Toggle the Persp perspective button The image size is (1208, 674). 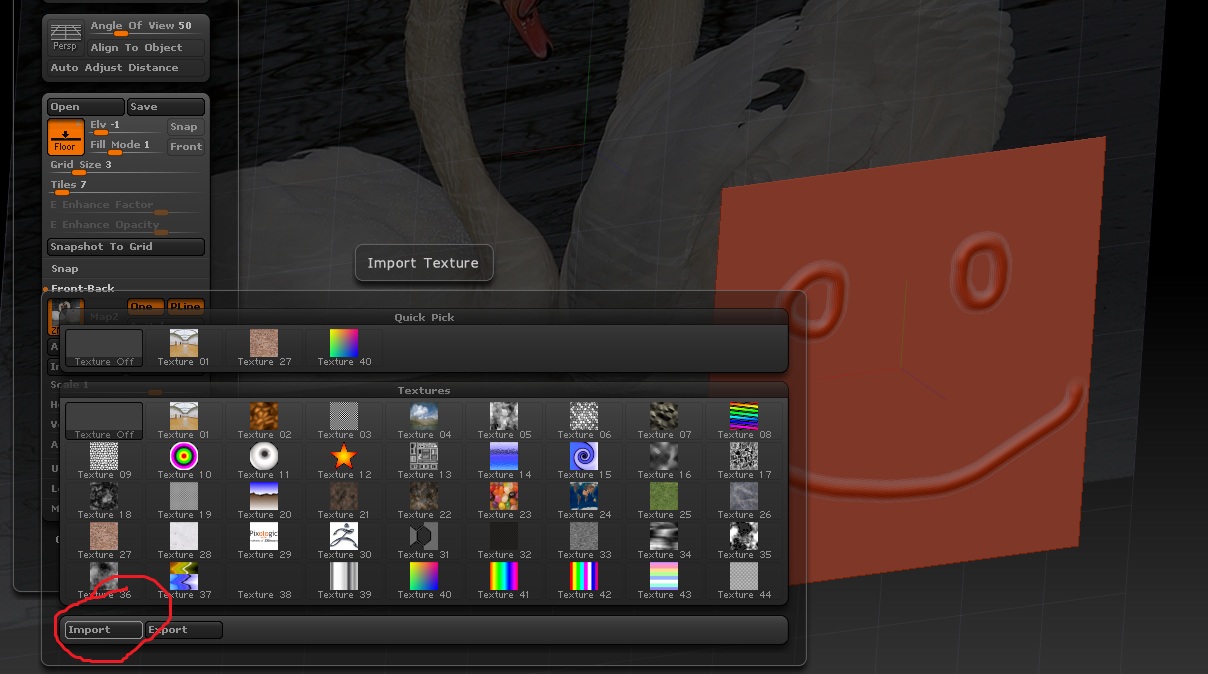point(65,37)
